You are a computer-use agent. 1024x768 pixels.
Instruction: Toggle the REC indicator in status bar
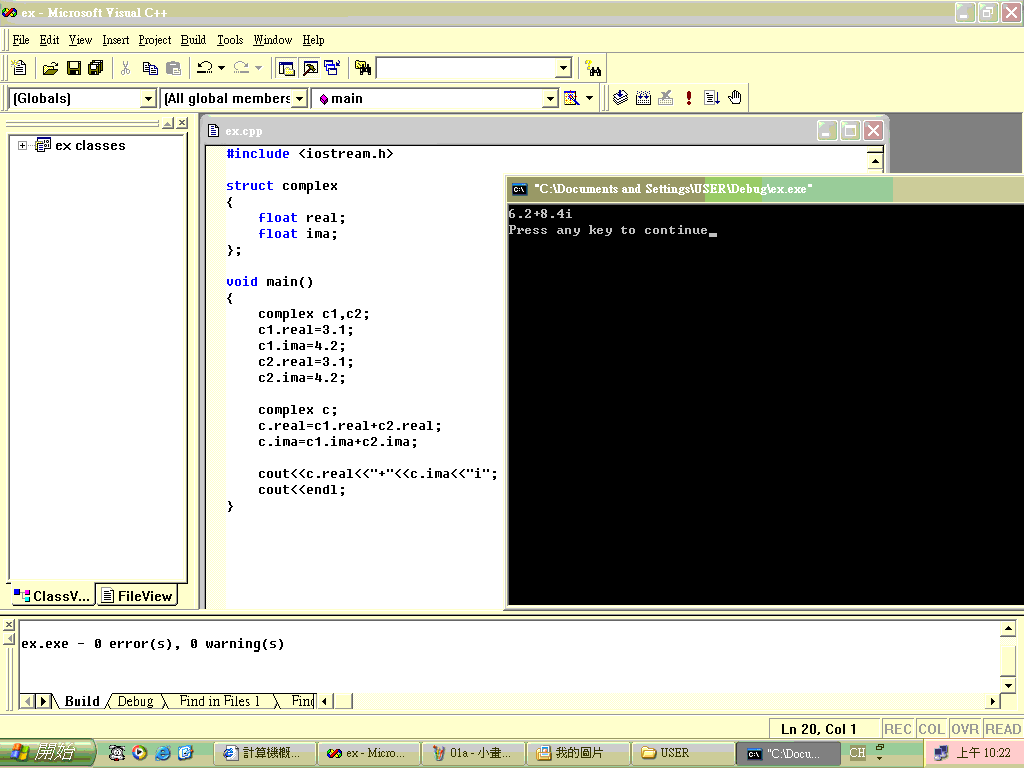pyautogui.click(x=898, y=729)
